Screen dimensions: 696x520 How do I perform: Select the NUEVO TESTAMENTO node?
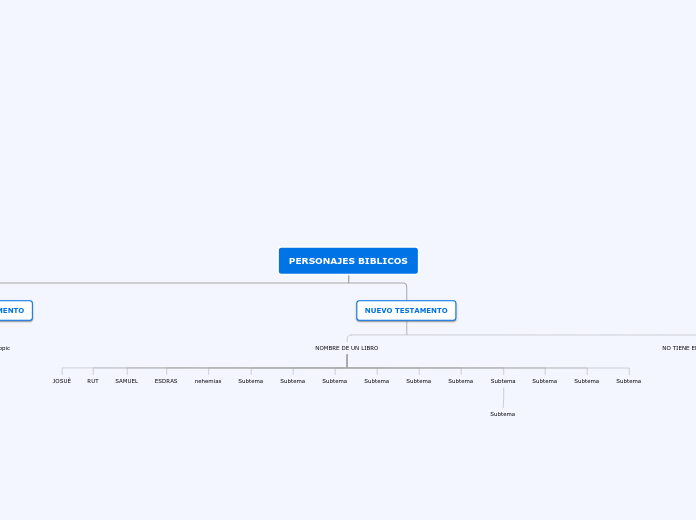coord(406,310)
